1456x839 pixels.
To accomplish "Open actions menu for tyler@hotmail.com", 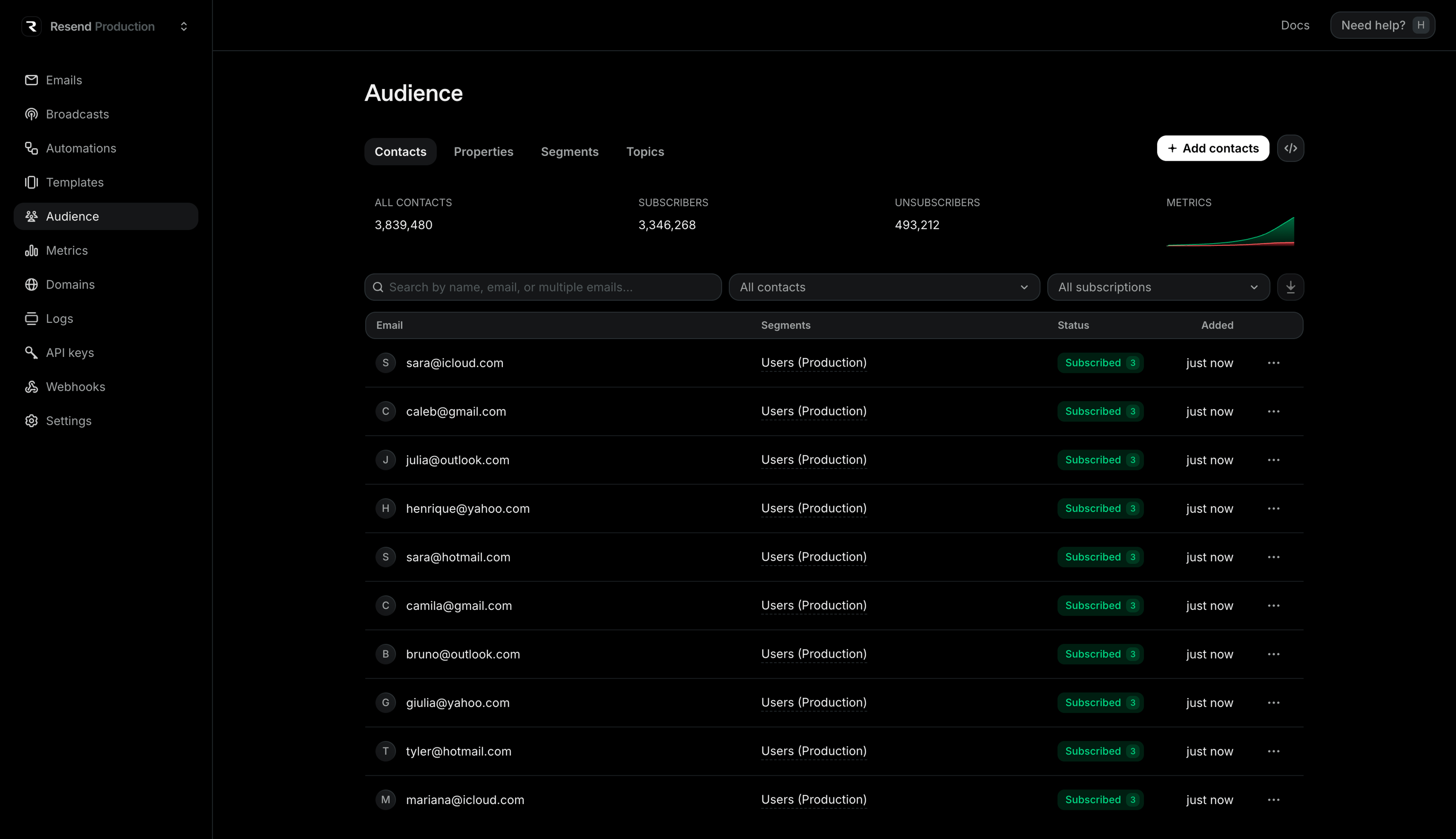I will click(x=1273, y=751).
